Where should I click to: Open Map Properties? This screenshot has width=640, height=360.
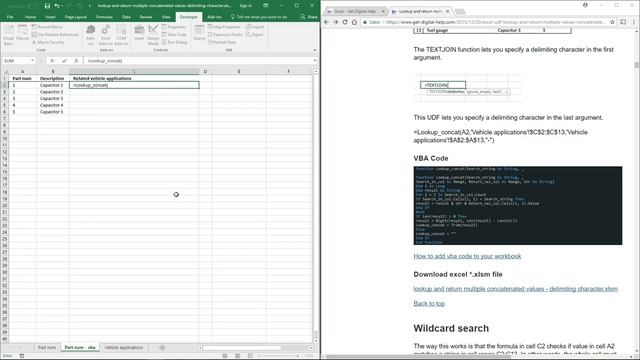pyautogui.click(x=224, y=27)
